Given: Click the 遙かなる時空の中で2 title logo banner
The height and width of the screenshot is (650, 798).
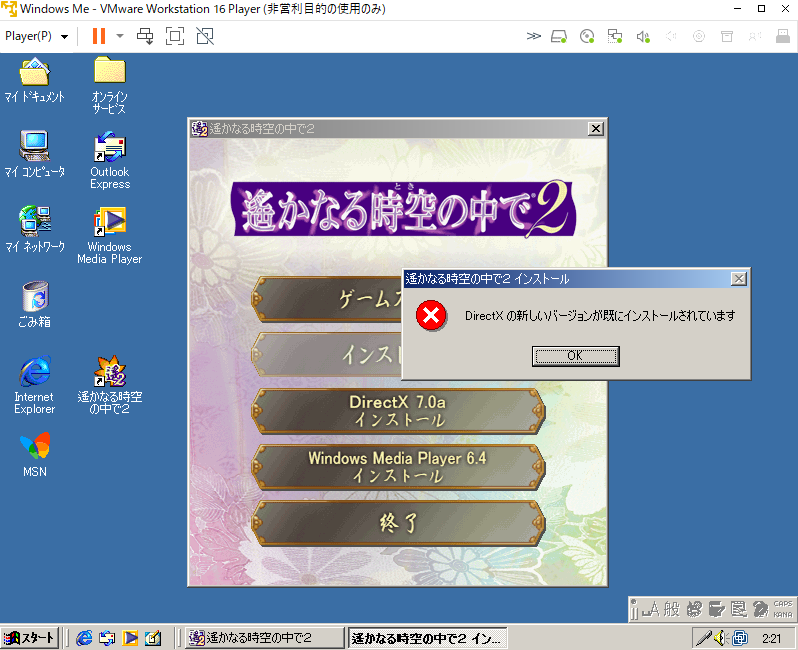Looking at the screenshot, I should click(404, 209).
